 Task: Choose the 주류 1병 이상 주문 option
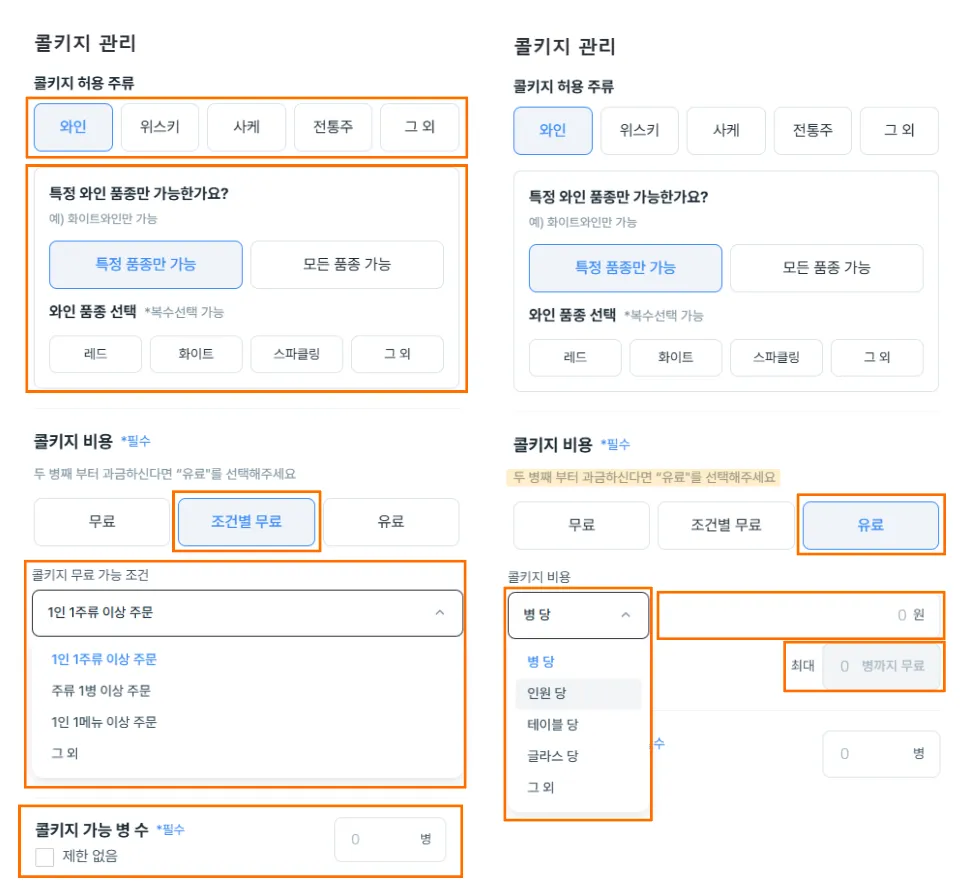[101, 691]
